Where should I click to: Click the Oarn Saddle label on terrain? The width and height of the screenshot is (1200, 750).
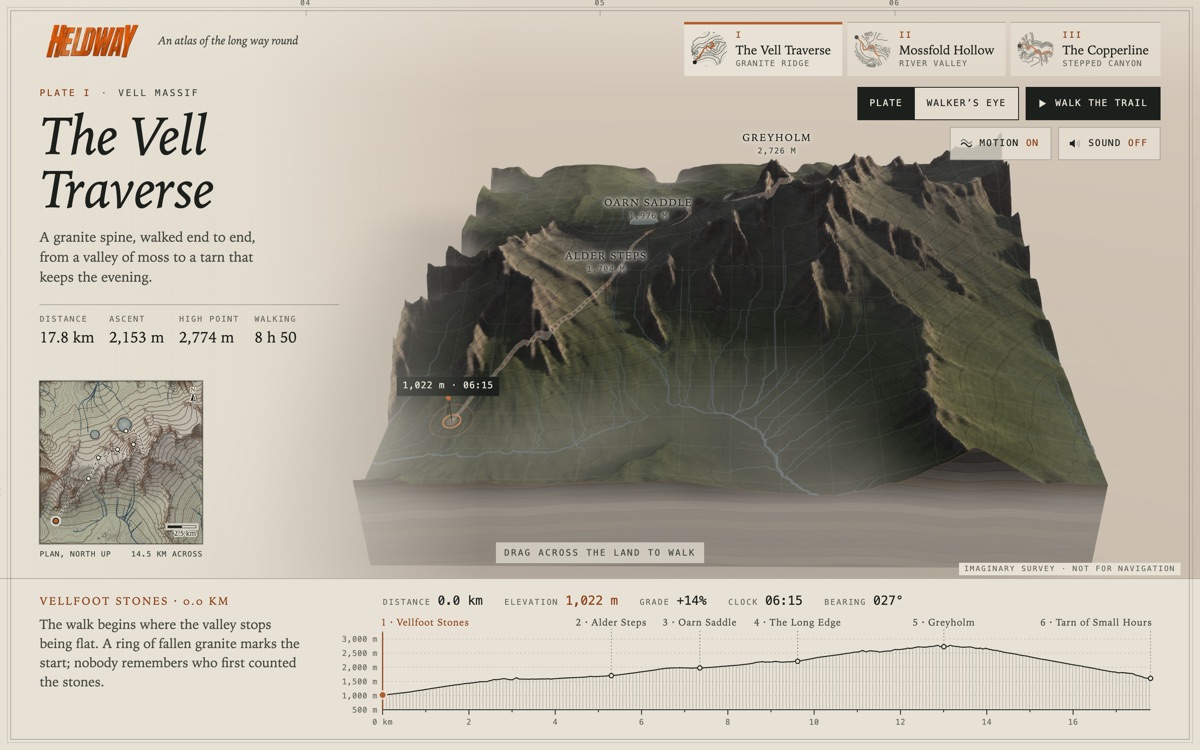(x=648, y=208)
